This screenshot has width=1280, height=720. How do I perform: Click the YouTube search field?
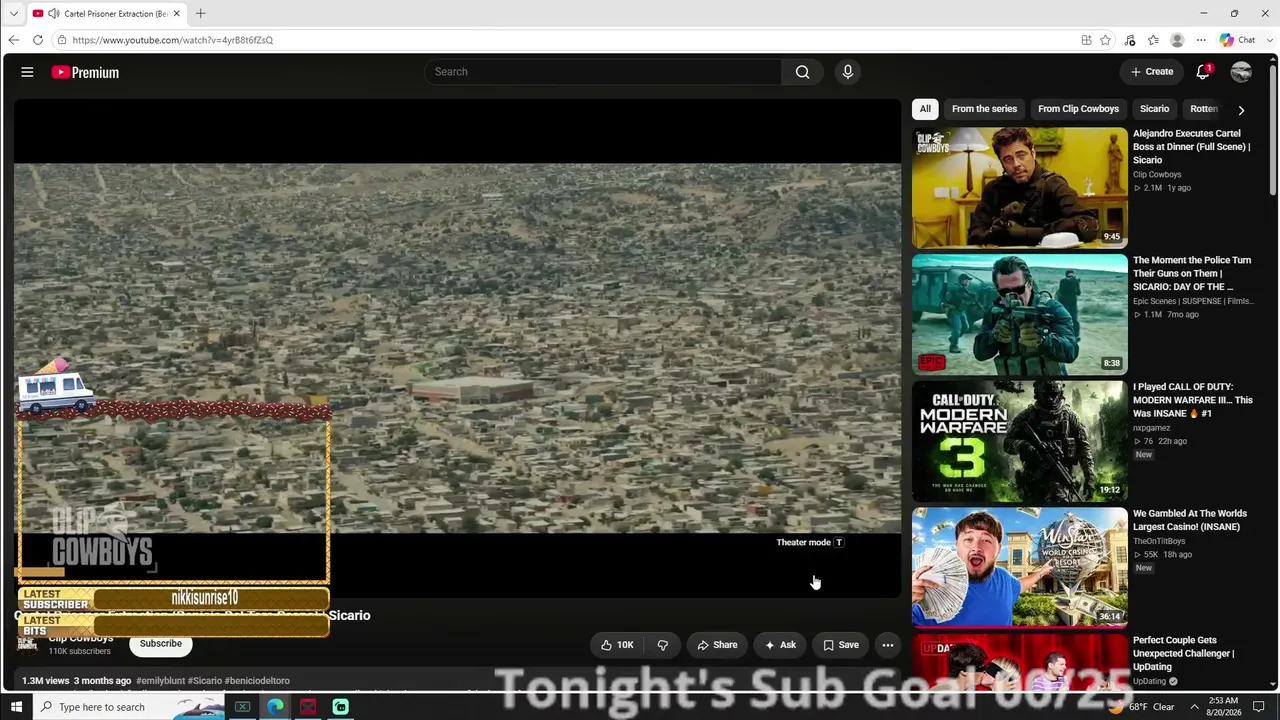click(603, 72)
